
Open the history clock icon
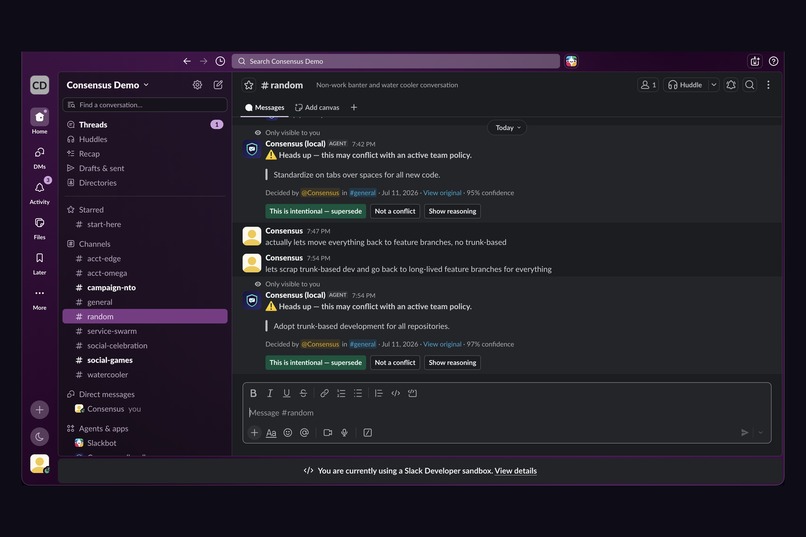click(220, 61)
